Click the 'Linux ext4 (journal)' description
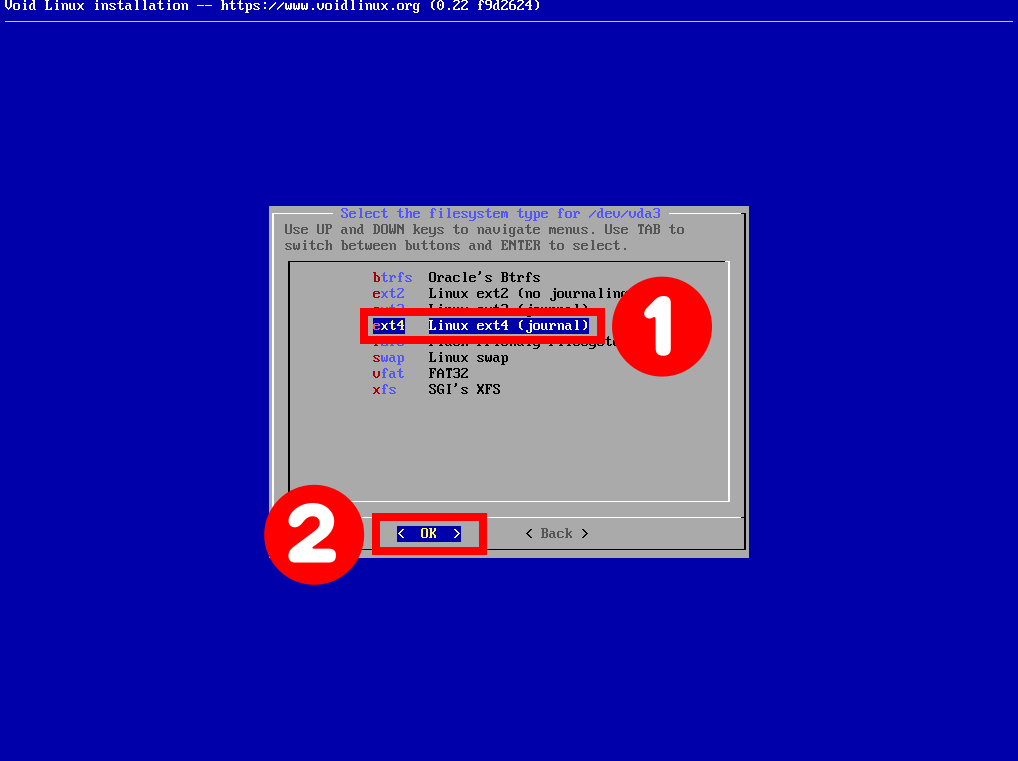The height and width of the screenshot is (761, 1018). point(508,325)
